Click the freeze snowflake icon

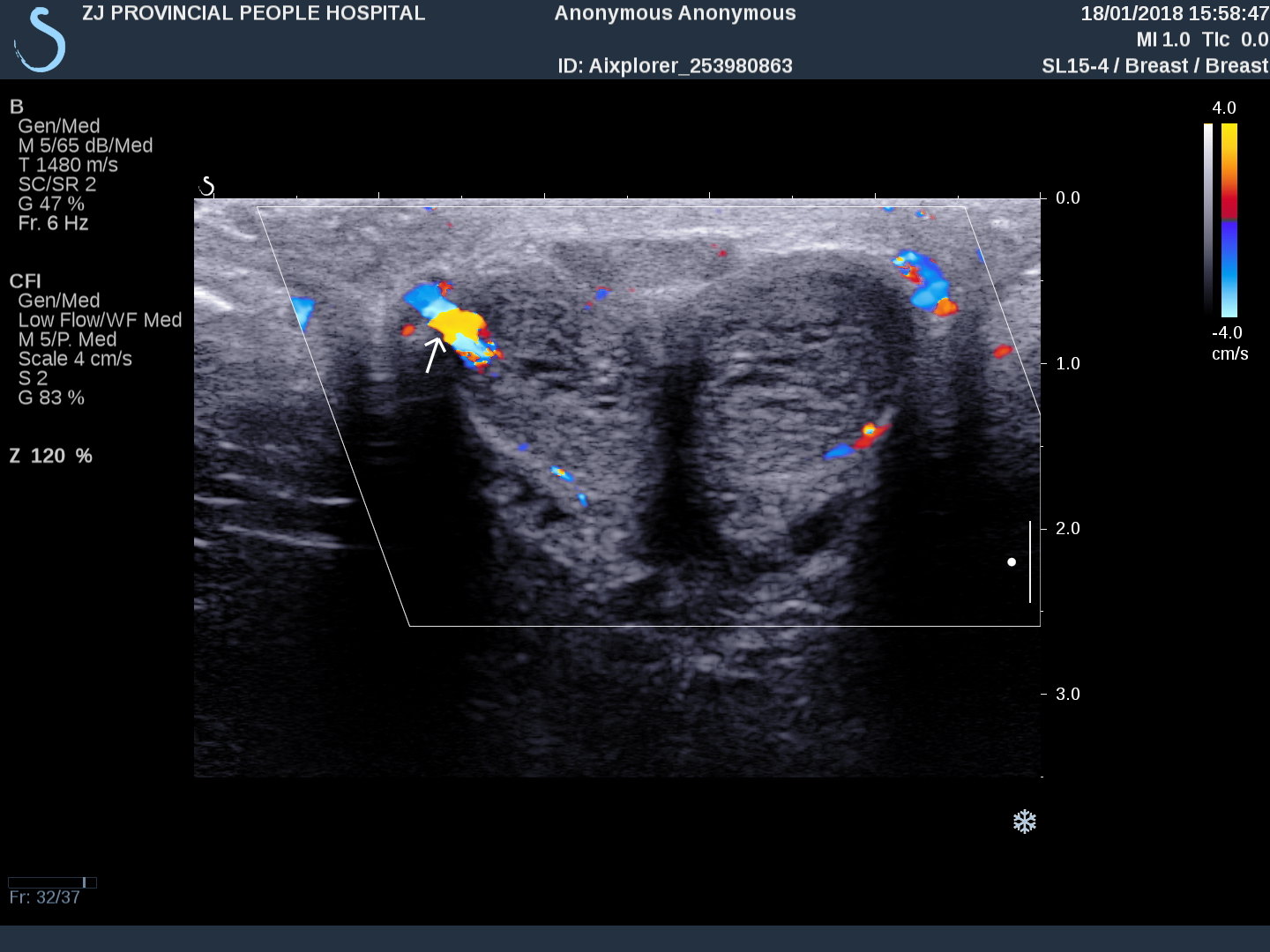tap(1024, 822)
